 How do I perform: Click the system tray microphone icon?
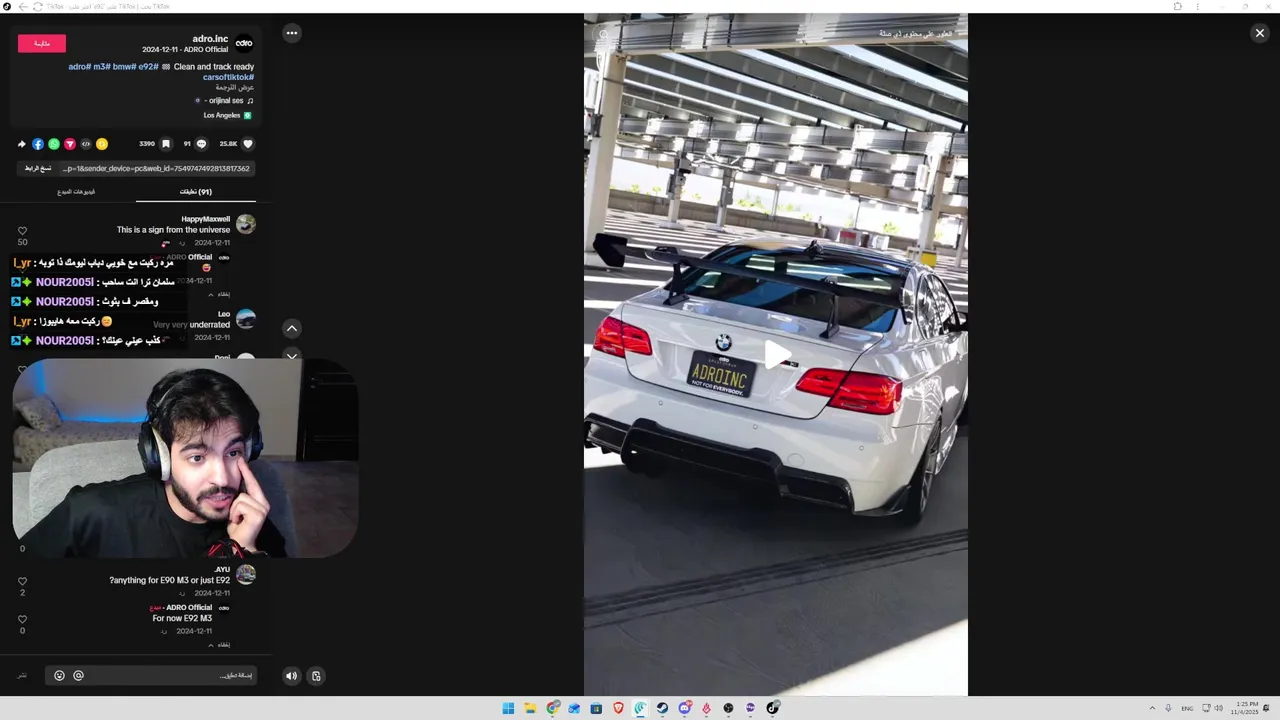point(1168,708)
